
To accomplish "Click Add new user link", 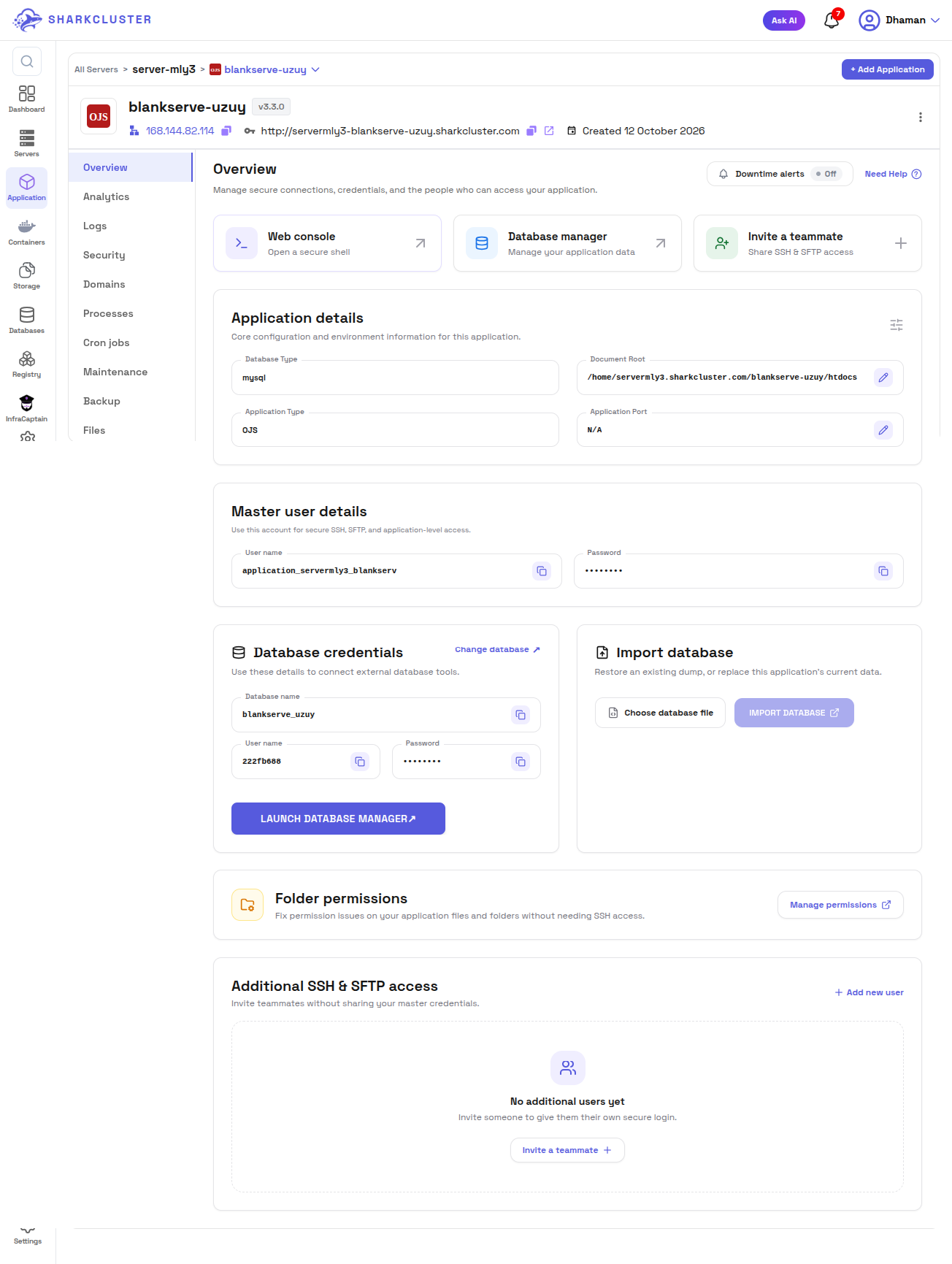I will click(x=870, y=992).
